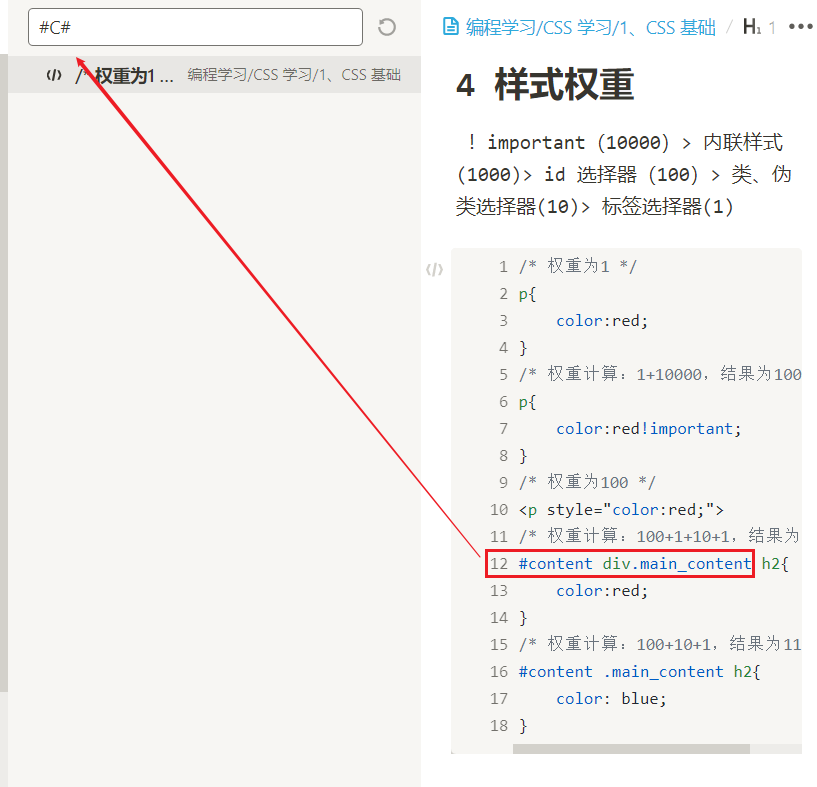Click code line 12 #content div.main_content h2{

pyautogui.click(x=654, y=563)
